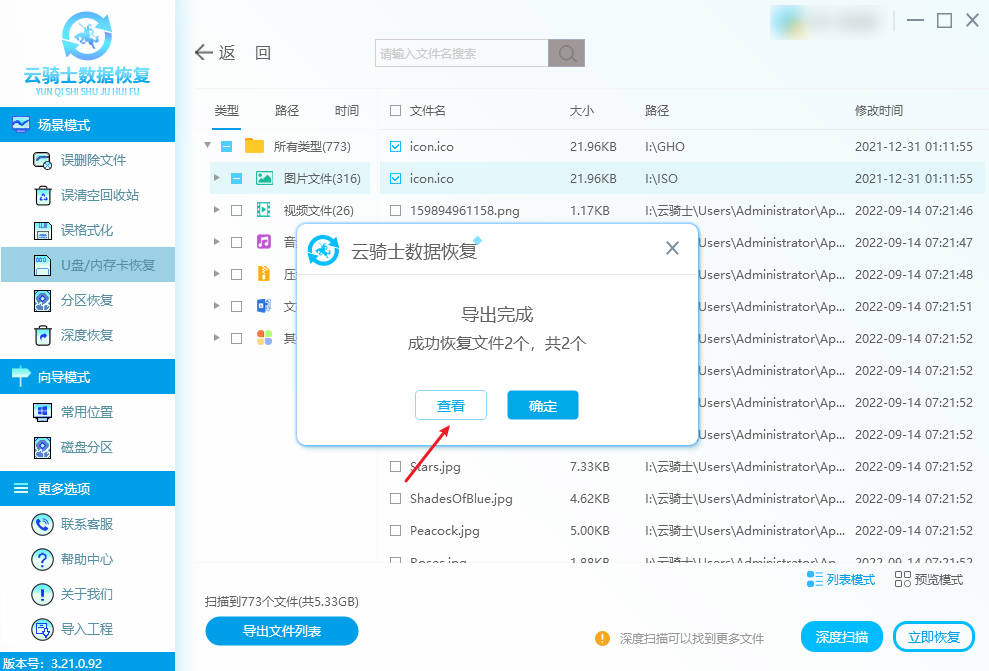Click the 视频文件 film type icon
The width and height of the screenshot is (989, 671).
click(264, 210)
